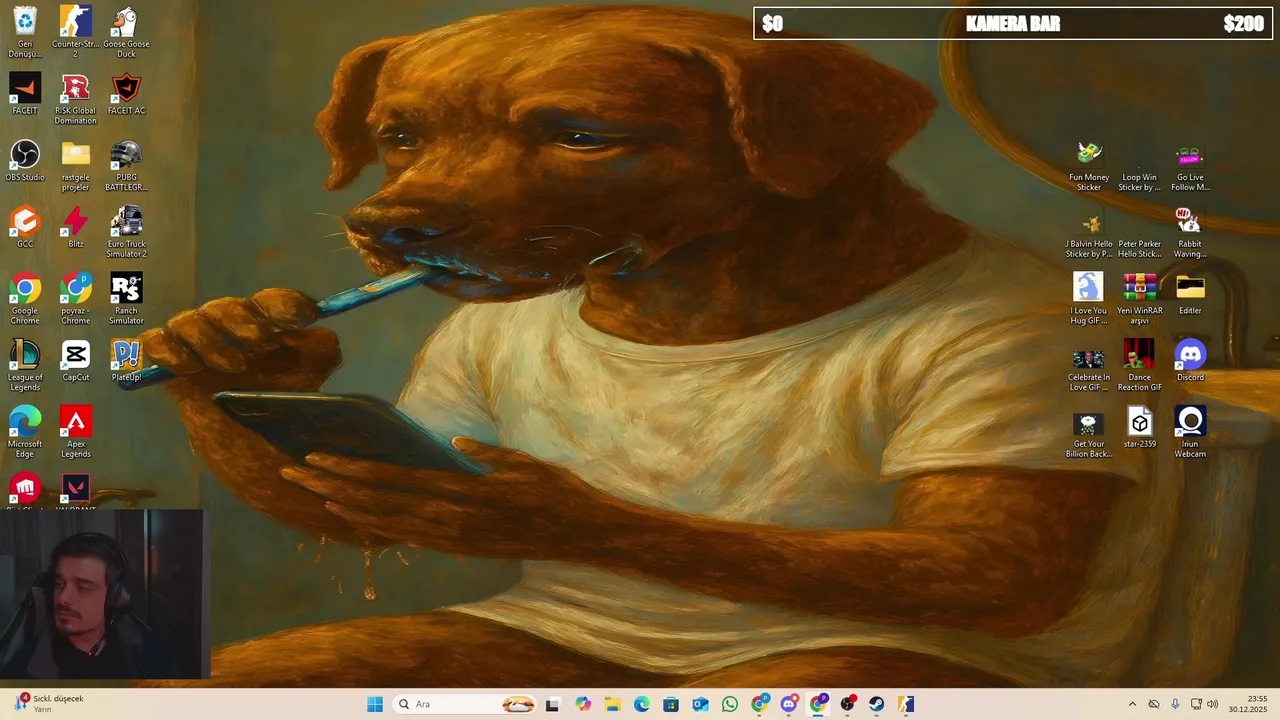The height and width of the screenshot is (720, 1280).
Task: Open Task View from the taskbar
Action: tap(552, 704)
